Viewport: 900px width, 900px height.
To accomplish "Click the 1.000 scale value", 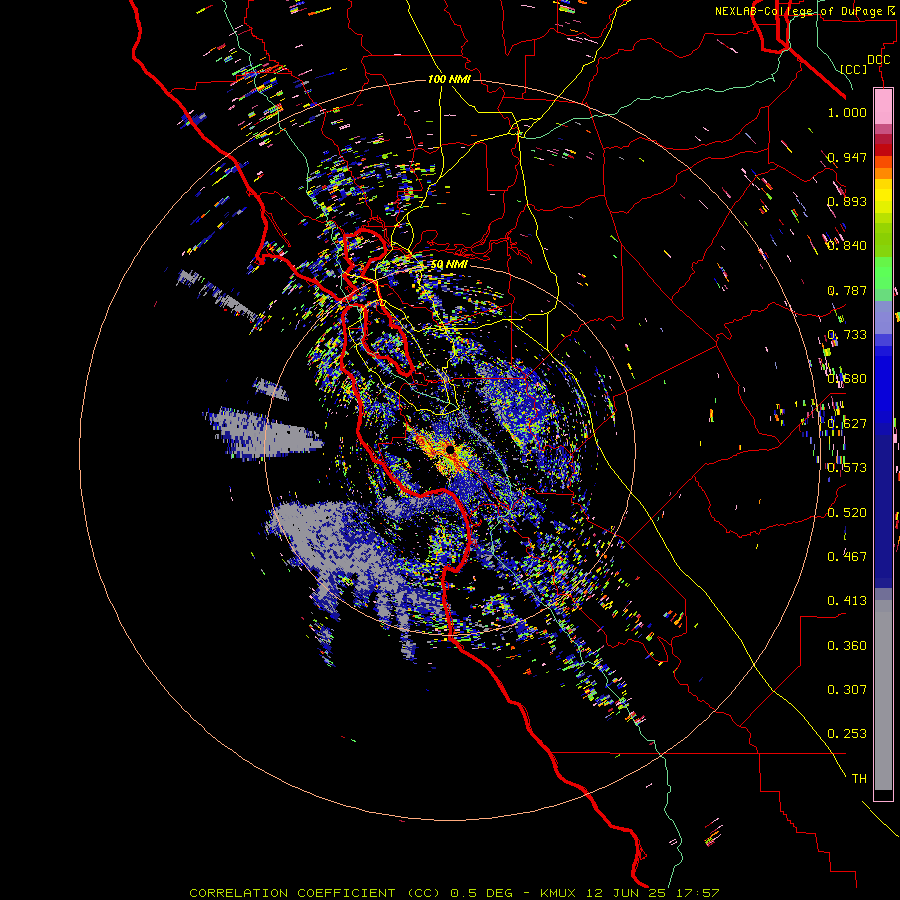I will 847,112.
